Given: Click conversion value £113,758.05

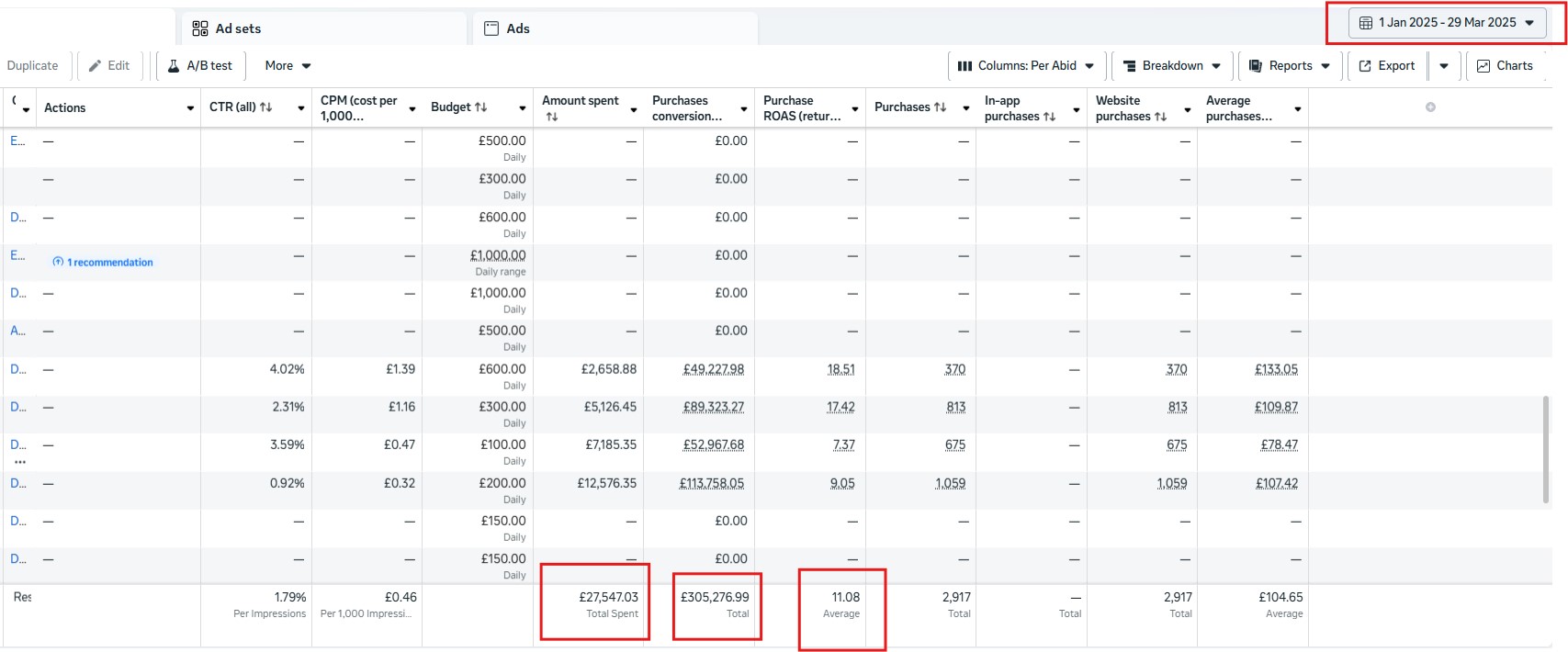Looking at the screenshot, I should point(711,483).
